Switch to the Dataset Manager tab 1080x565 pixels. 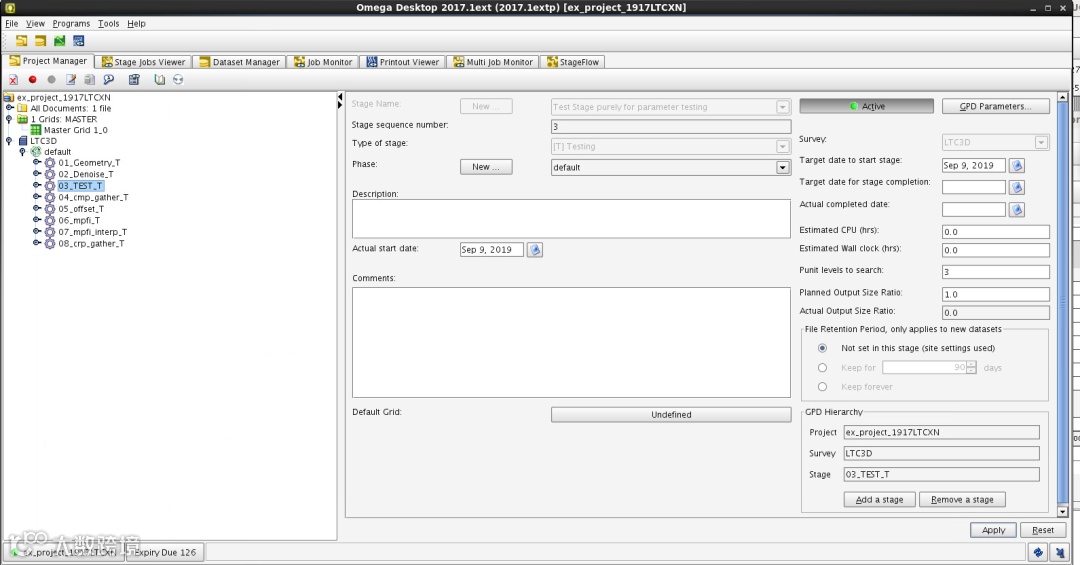[240, 62]
